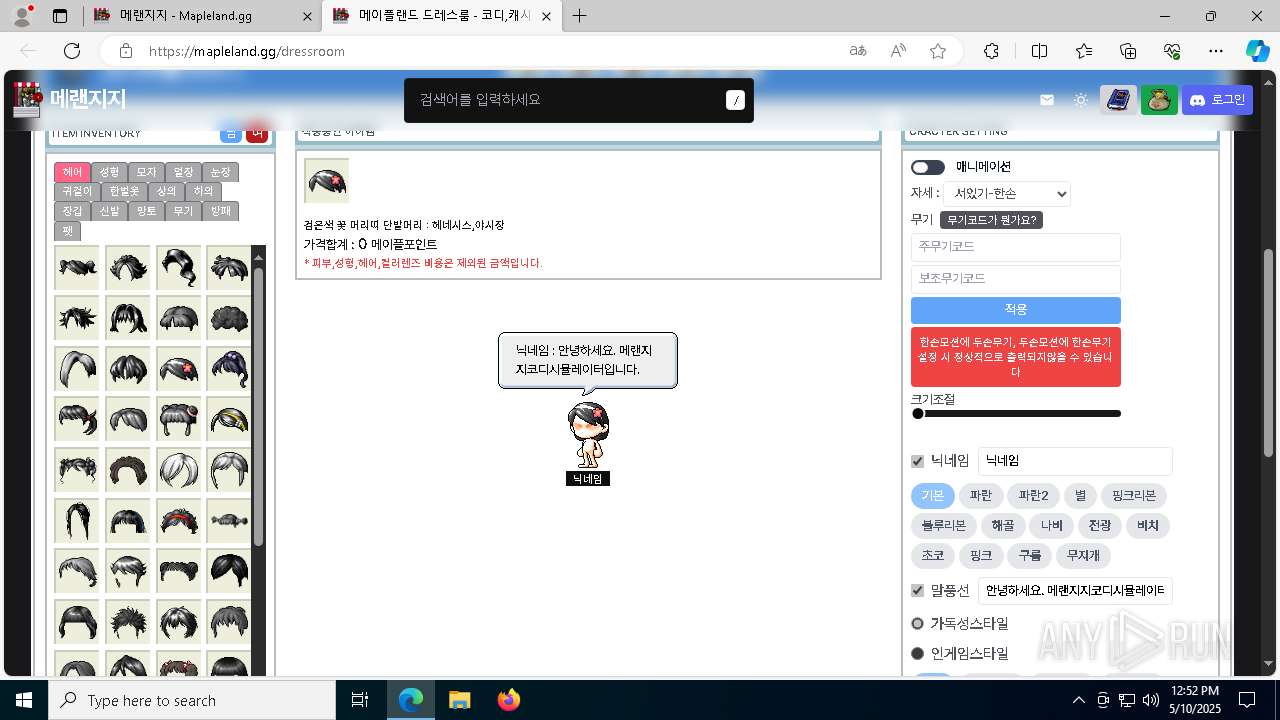The width and height of the screenshot is (1280, 720).
Task: Click the blue 적용 apply button
Action: point(1016,310)
